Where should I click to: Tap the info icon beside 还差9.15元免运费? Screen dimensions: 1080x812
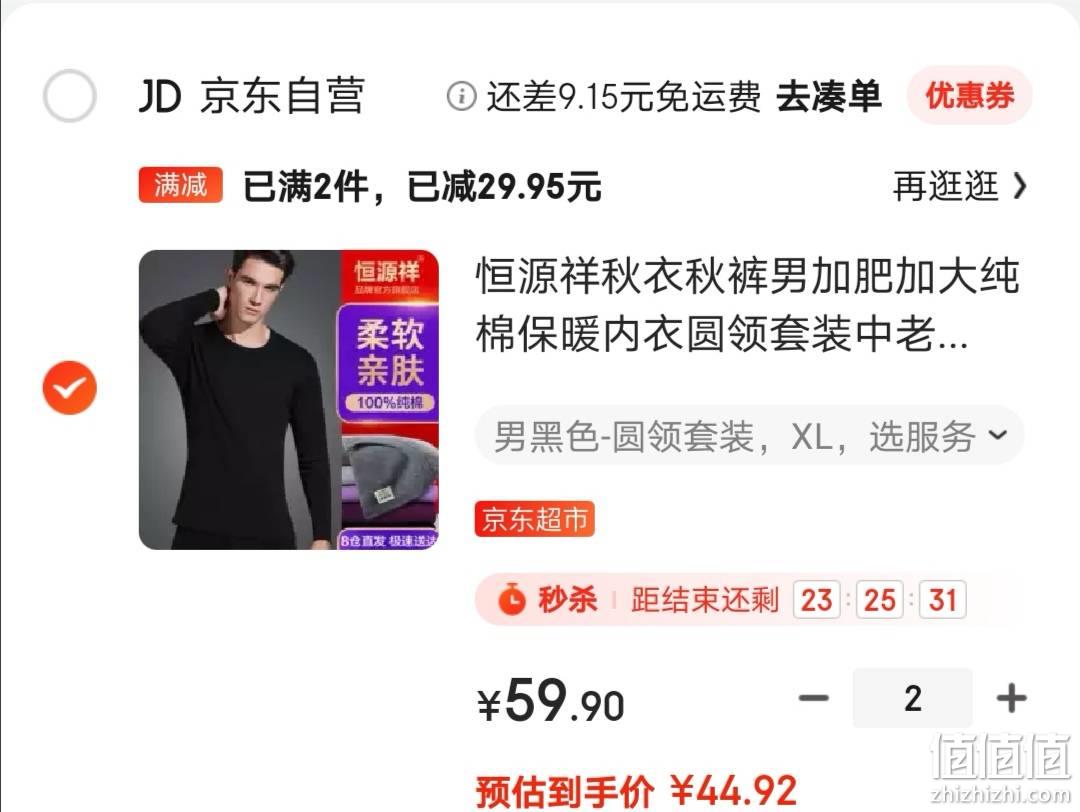pyautogui.click(x=461, y=96)
